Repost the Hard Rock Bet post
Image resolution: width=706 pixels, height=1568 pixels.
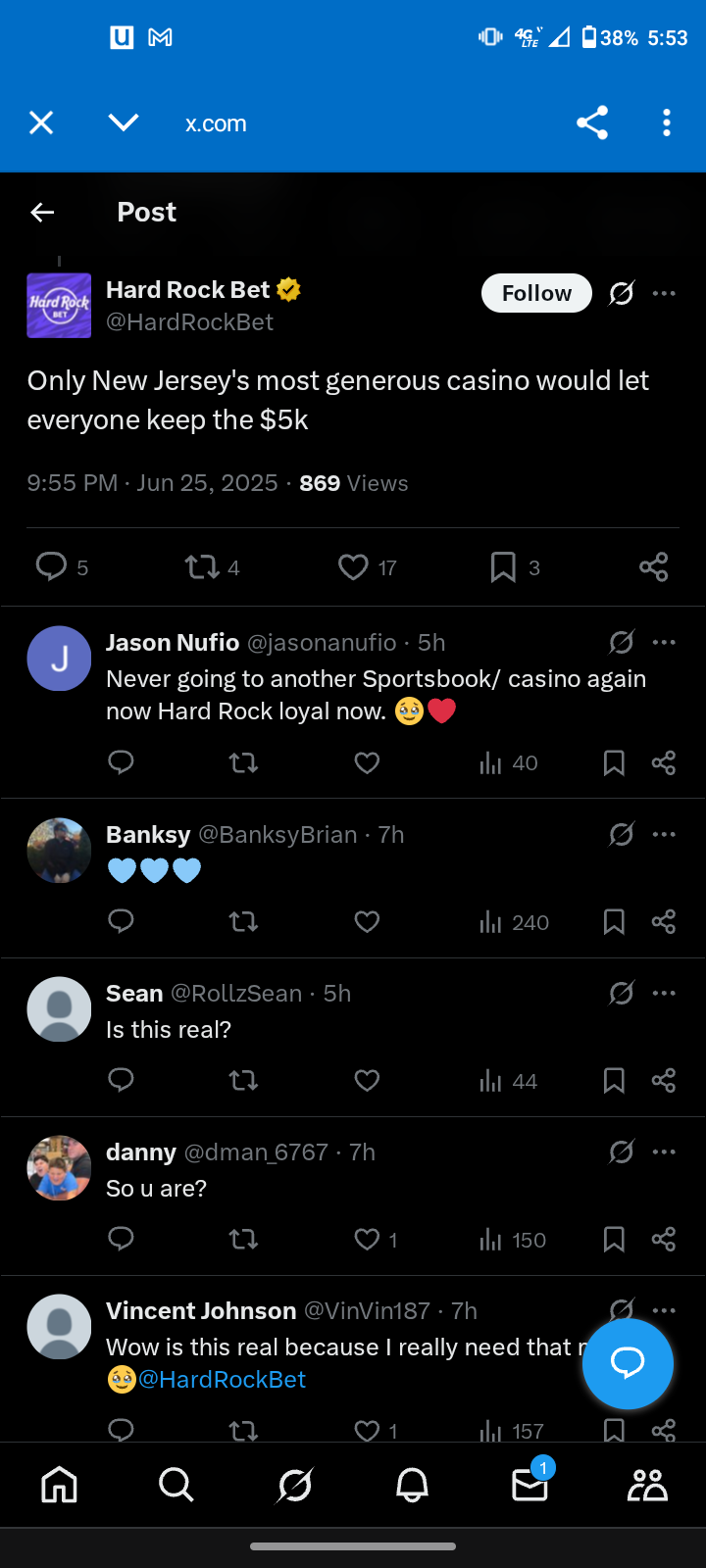click(x=203, y=566)
